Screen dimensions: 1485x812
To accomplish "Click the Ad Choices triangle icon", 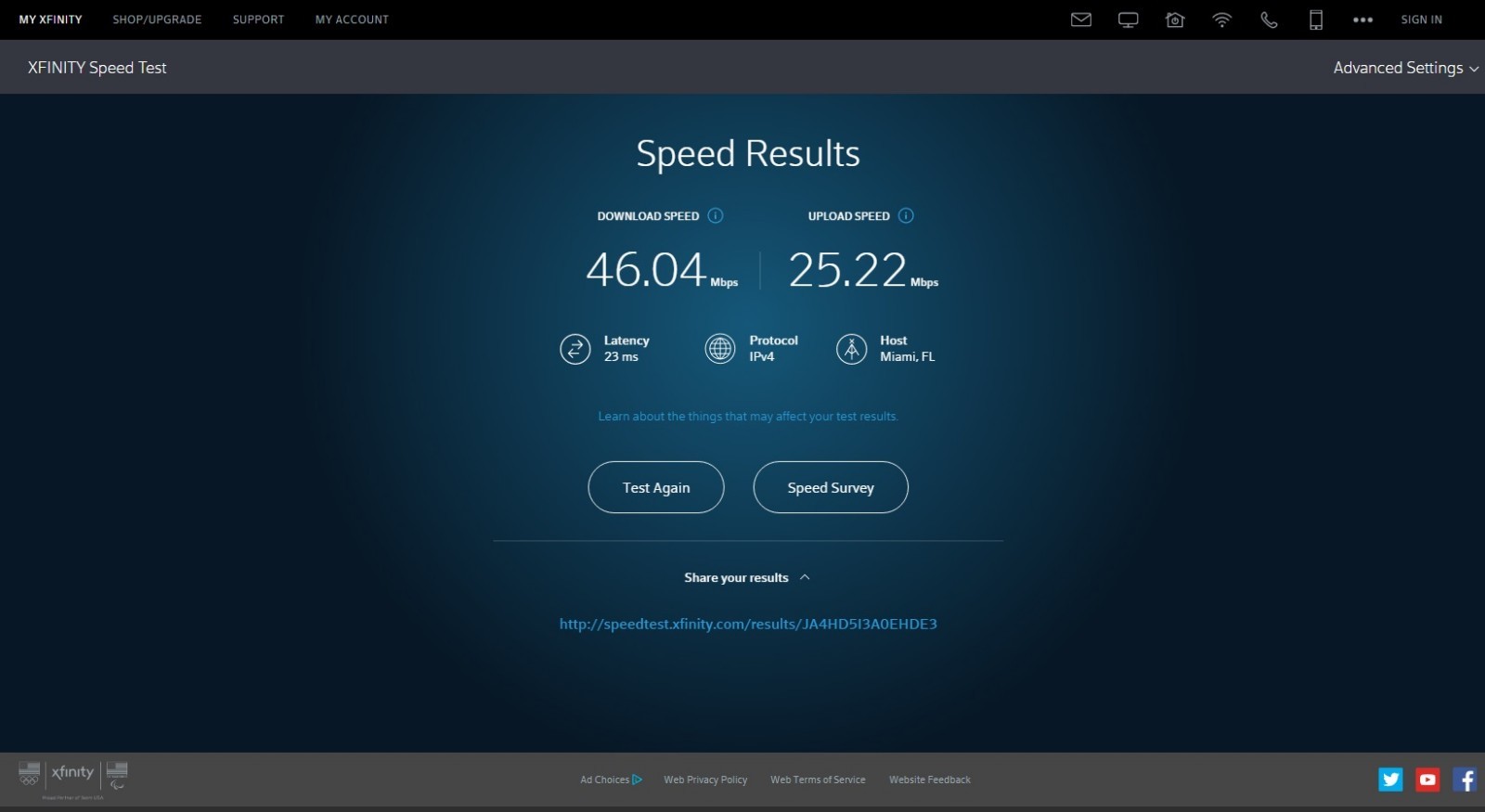I will coord(637,780).
